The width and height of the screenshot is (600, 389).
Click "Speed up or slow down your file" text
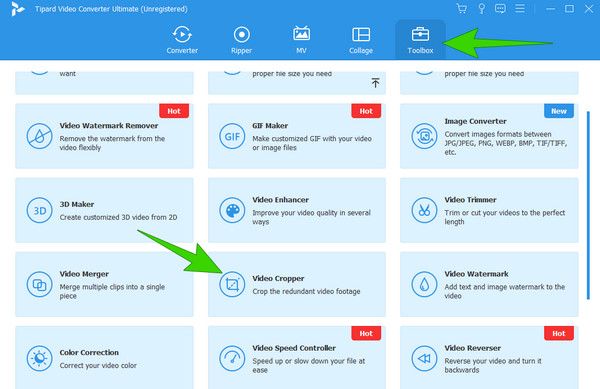pyautogui.click(x=308, y=365)
